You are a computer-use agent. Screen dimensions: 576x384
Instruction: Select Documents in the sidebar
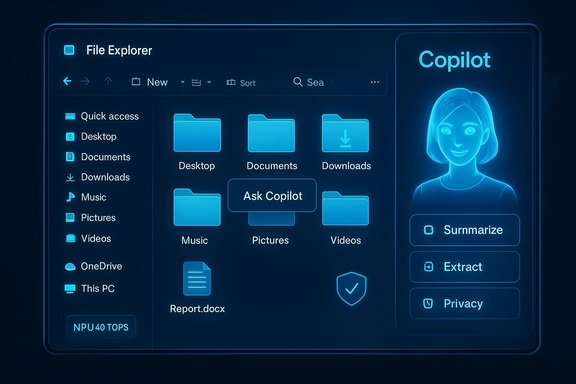tap(98, 157)
